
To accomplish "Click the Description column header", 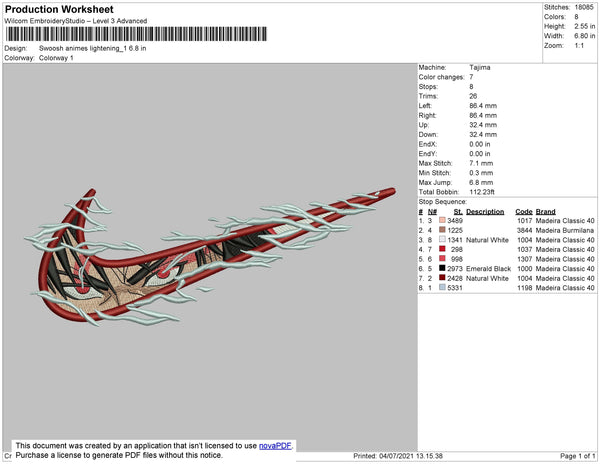I will tap(485, 212).
